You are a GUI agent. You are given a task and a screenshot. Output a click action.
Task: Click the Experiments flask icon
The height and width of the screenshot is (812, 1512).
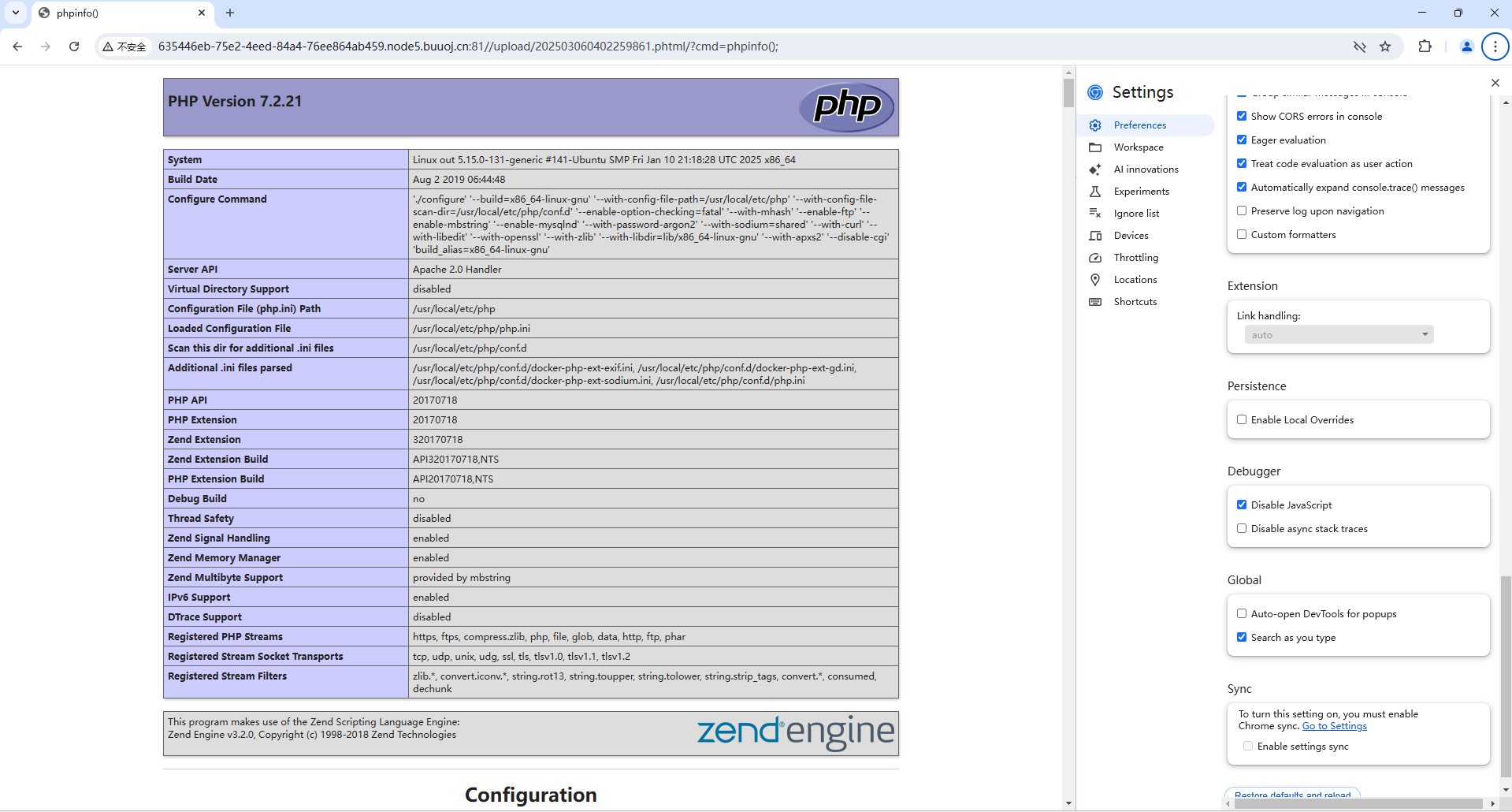pyautogui.click(x=1095, y=192)
